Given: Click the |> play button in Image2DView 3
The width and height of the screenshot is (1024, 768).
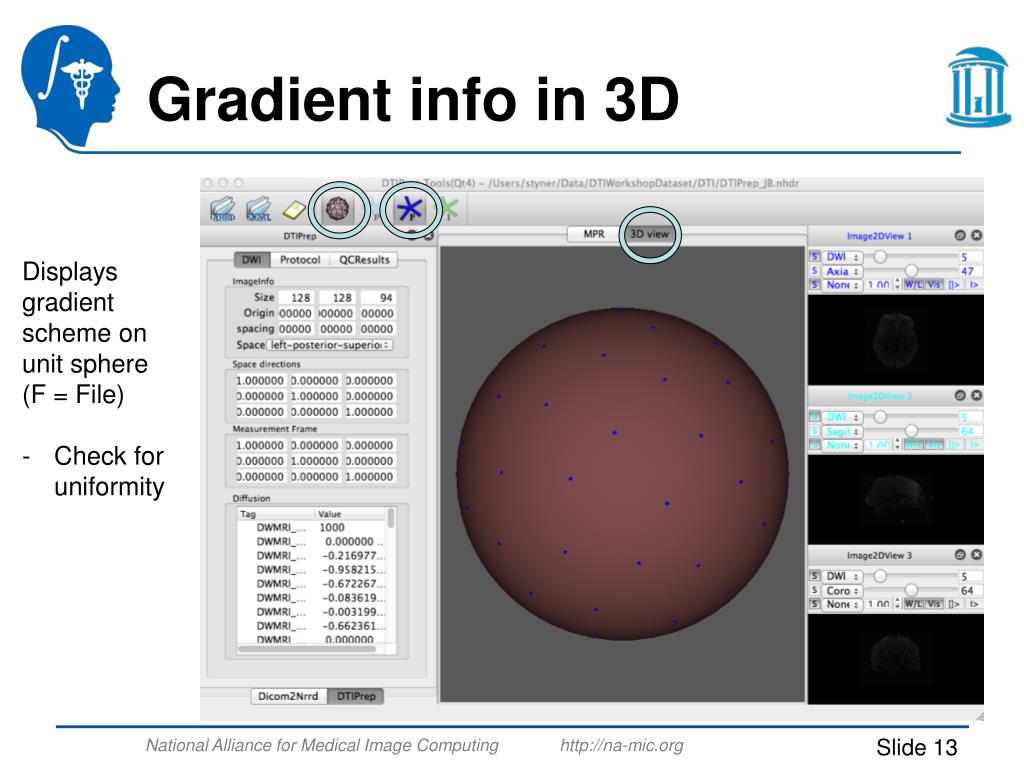Looking at the screenshot, I should pyautogui.click(x=973, y=604).
